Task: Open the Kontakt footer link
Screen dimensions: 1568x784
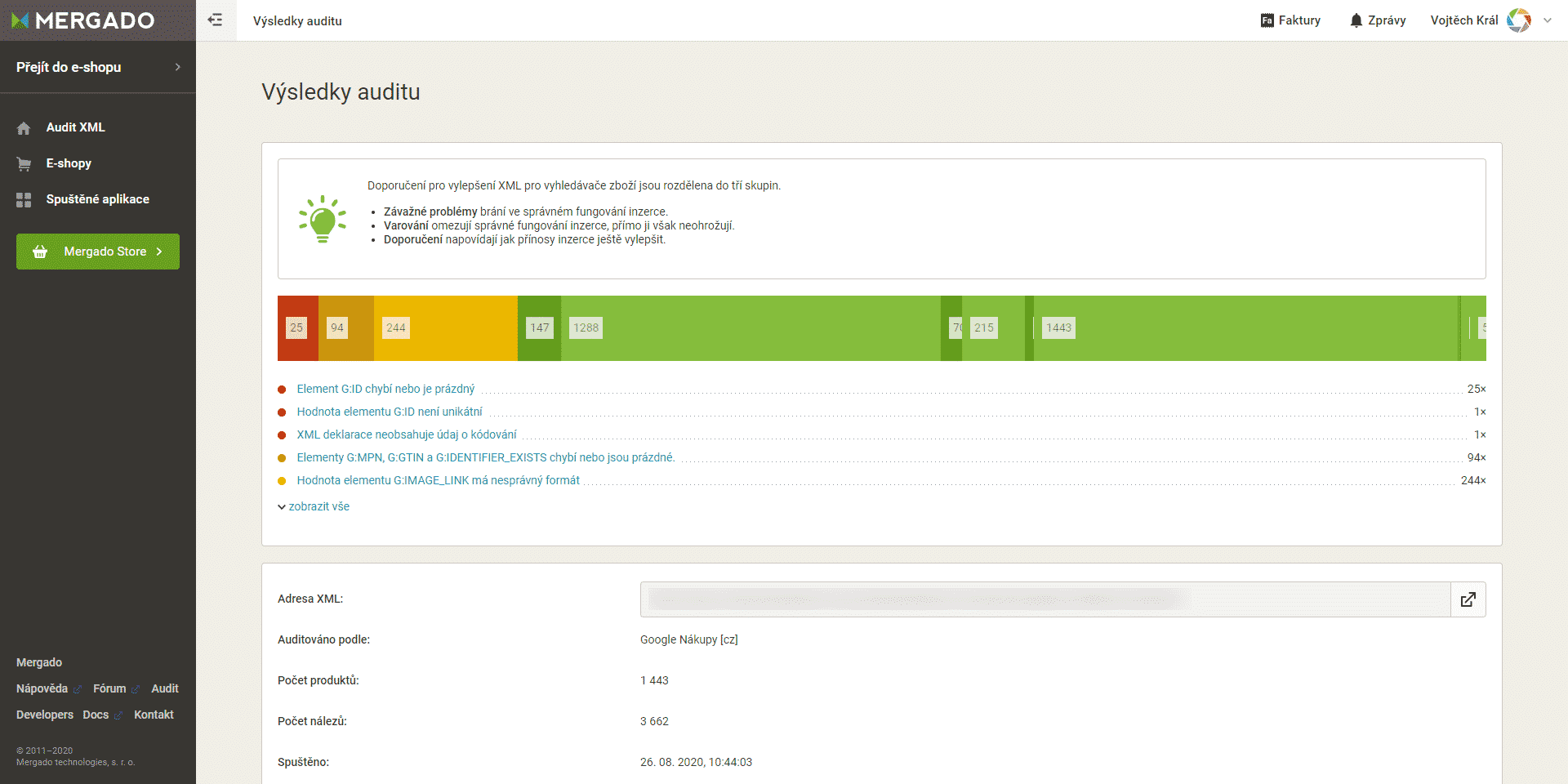Action: tap(154, 715)
